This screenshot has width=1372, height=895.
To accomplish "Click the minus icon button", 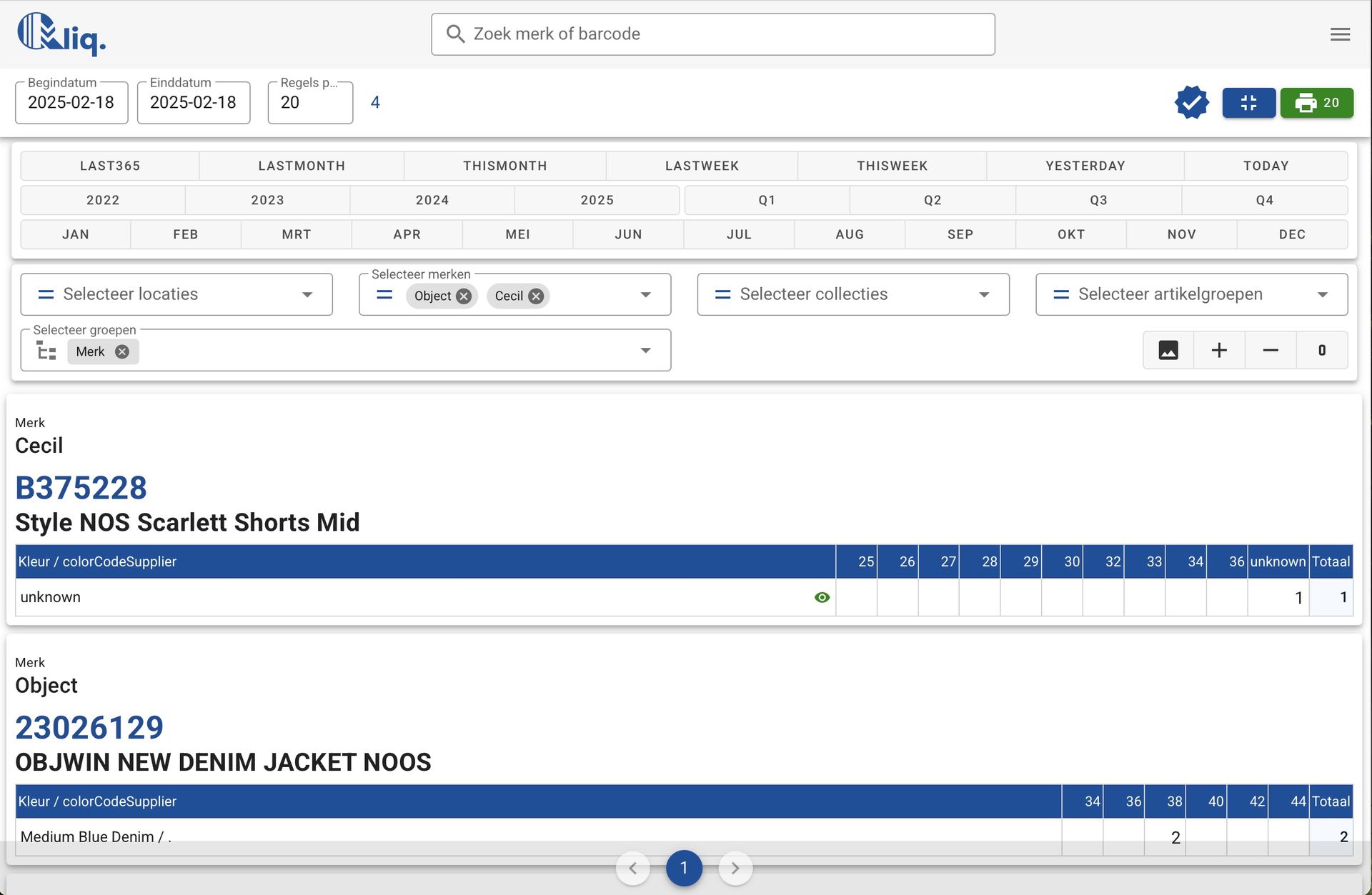I will [x=1271, y=350].
